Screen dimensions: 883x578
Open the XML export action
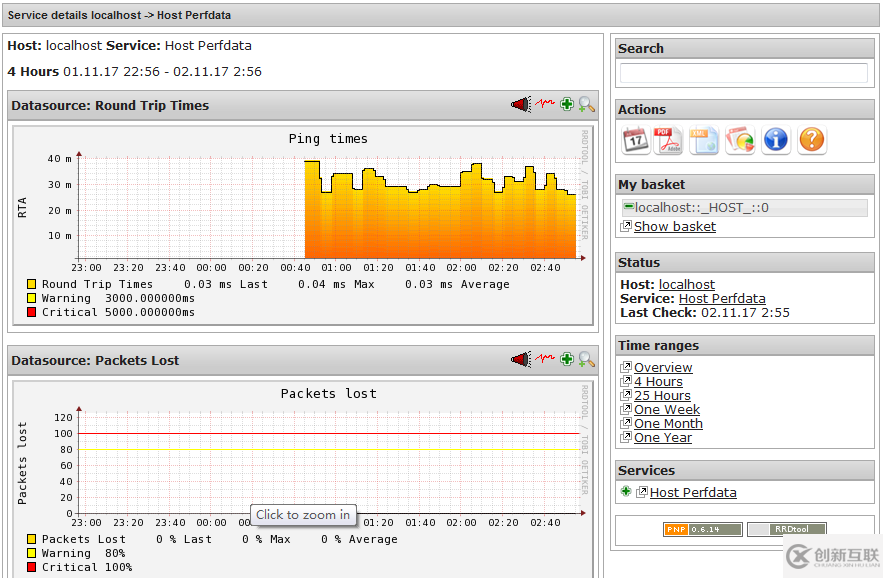tap(704, 140)
